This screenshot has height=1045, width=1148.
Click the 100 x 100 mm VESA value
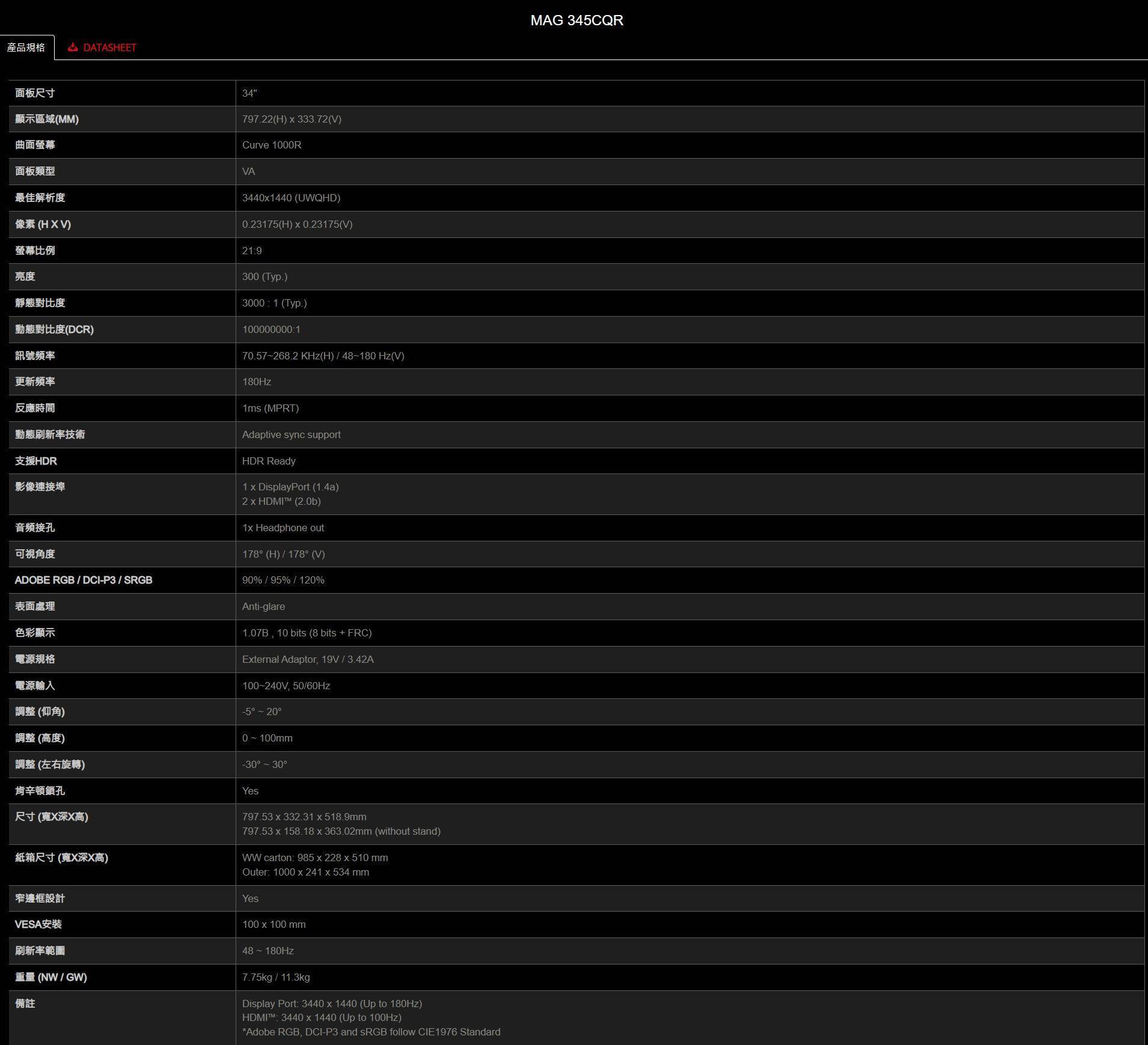tap(273, 924)
